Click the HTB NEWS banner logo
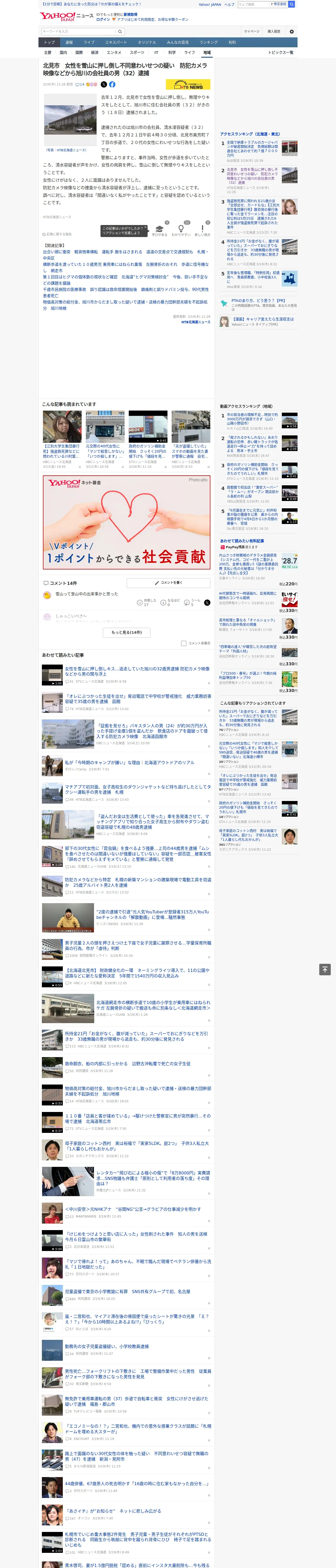Viewport: 336px width, 1568px height. pyautogui.click(x=188, y=85)
